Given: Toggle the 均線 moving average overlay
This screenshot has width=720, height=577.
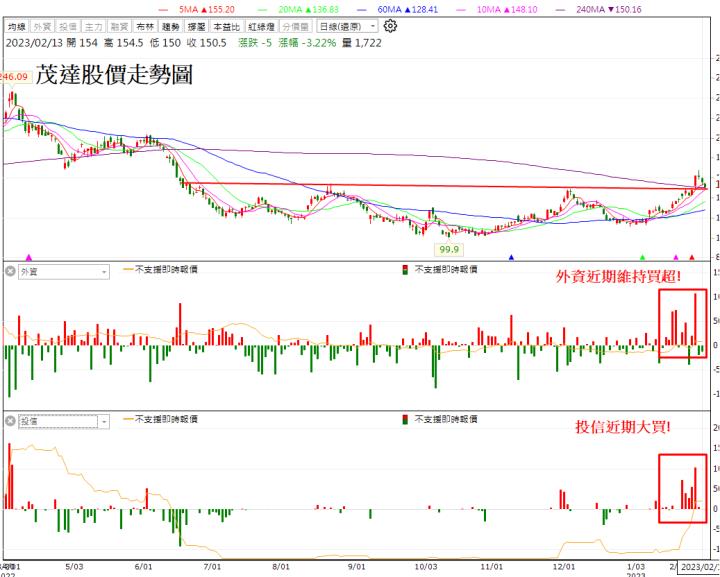Looking at the screenshot, I should click(x=17, y=27).
